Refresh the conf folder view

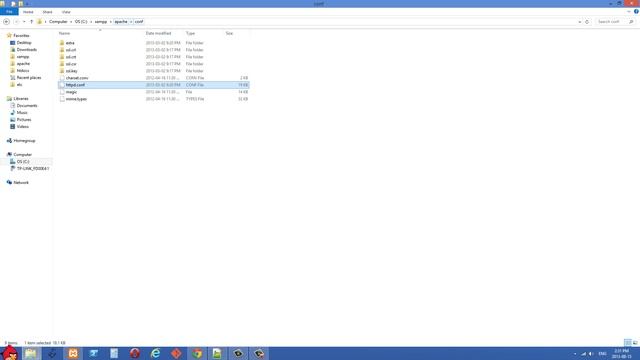[x=587, y=22]
